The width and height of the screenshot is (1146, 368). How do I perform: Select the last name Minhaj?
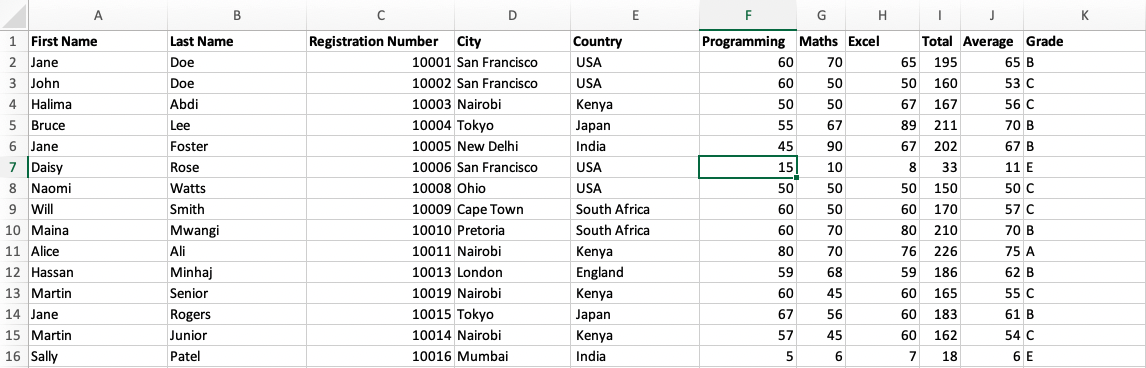tap(237, 272)
